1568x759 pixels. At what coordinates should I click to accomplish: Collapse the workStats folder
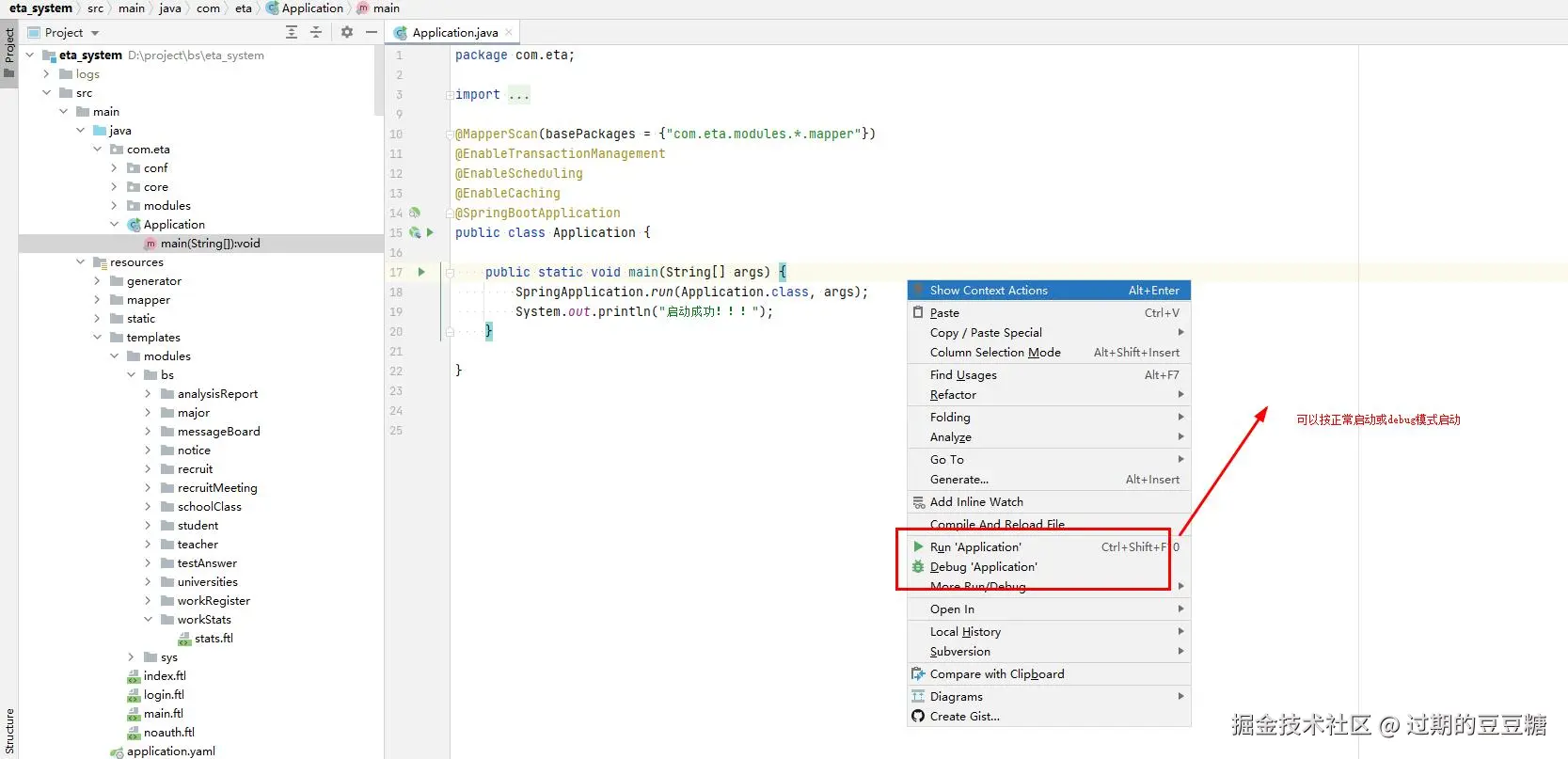point(148,620)
